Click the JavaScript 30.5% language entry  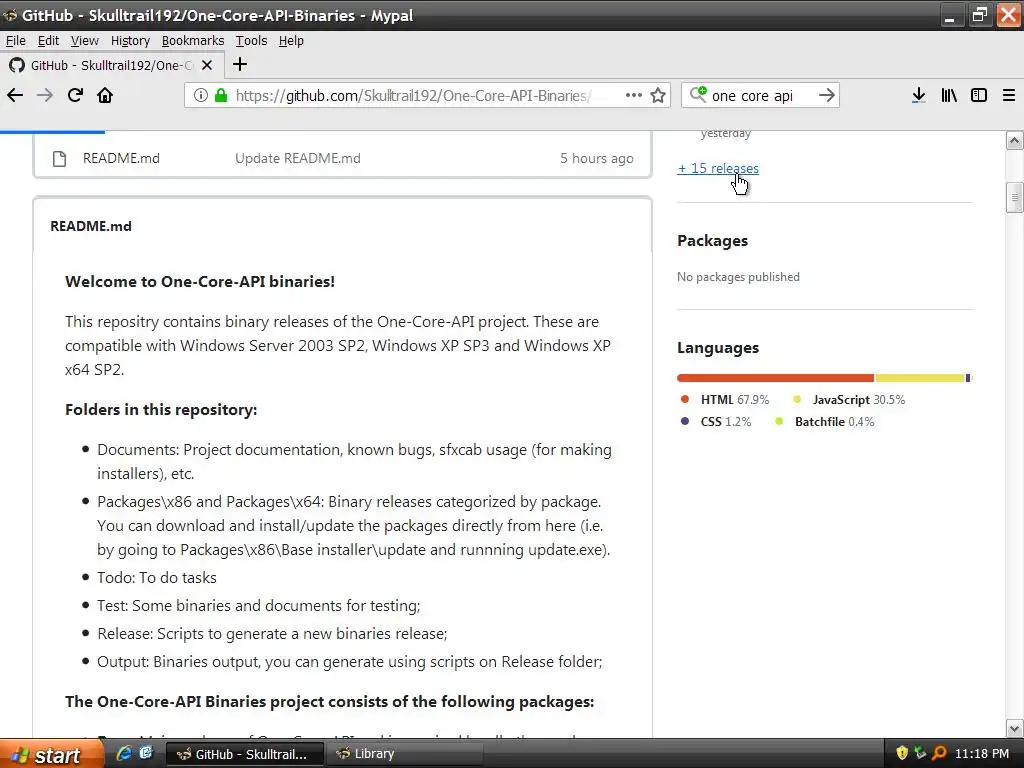click(x=849, y=400)
